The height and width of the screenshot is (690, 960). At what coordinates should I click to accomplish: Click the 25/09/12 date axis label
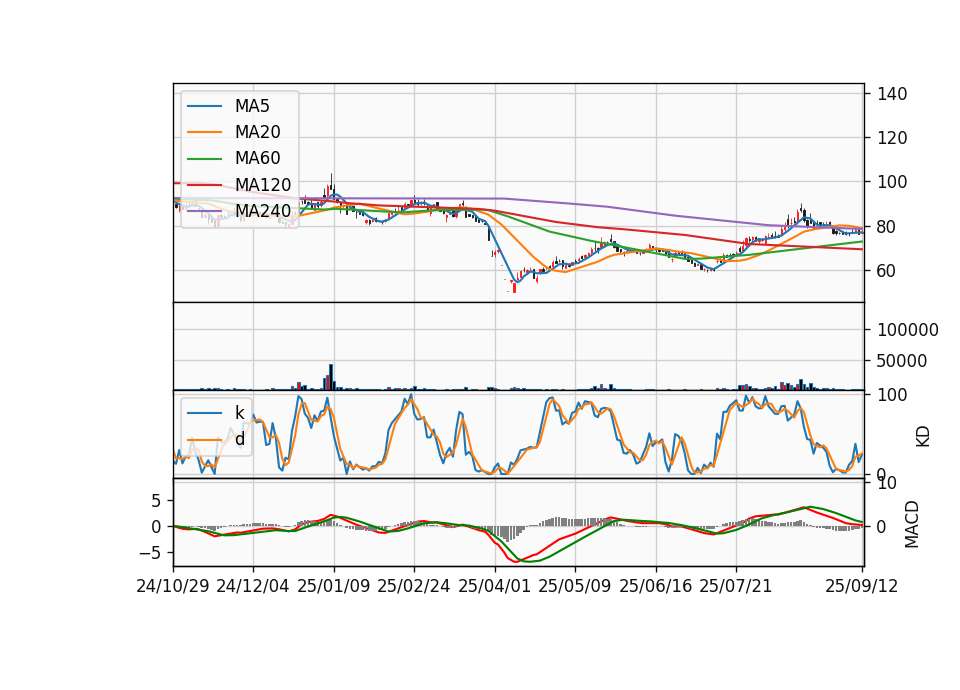click(862, 587)
